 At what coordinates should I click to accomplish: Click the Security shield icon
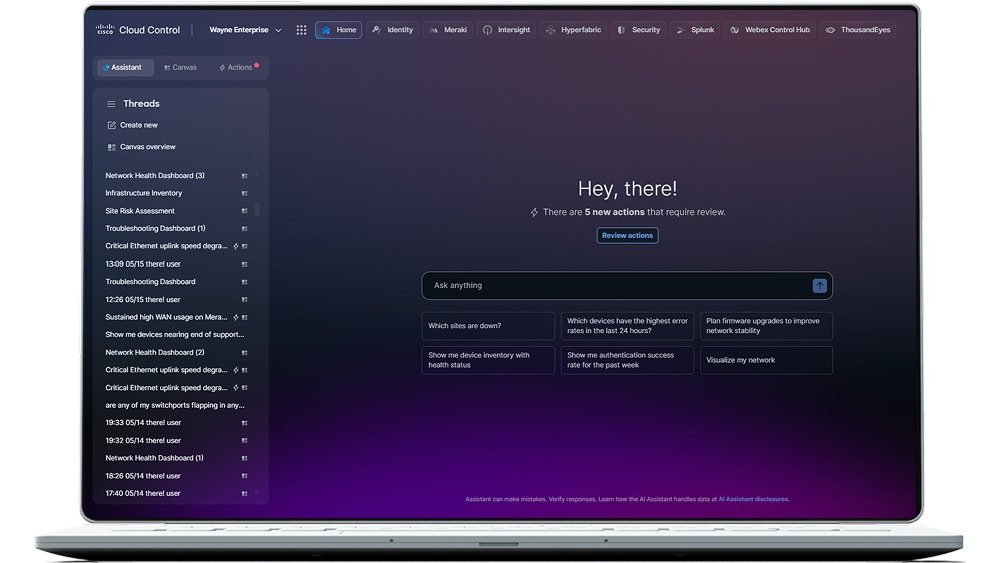coord(621,30)
